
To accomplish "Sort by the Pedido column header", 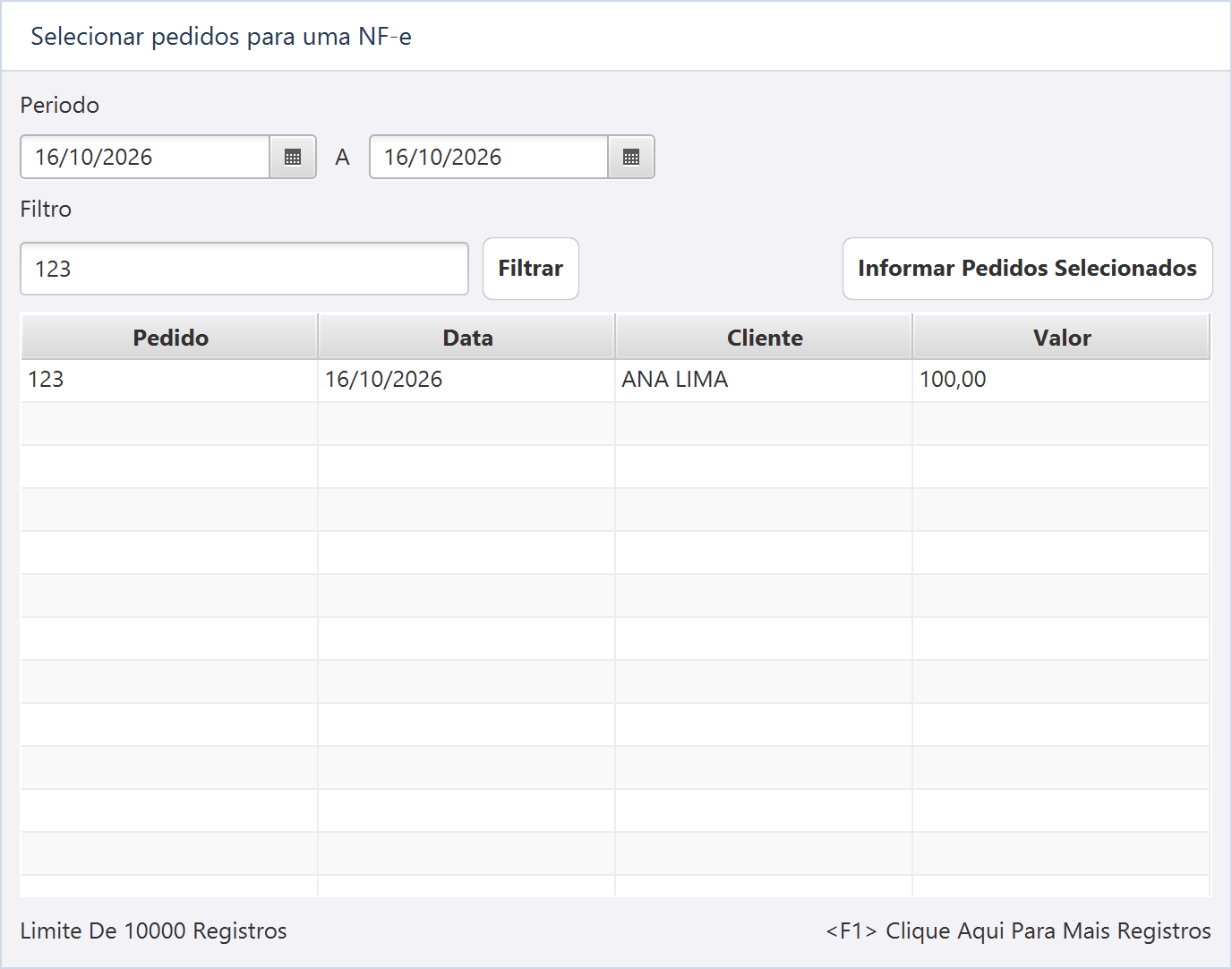I will (170, 337).
